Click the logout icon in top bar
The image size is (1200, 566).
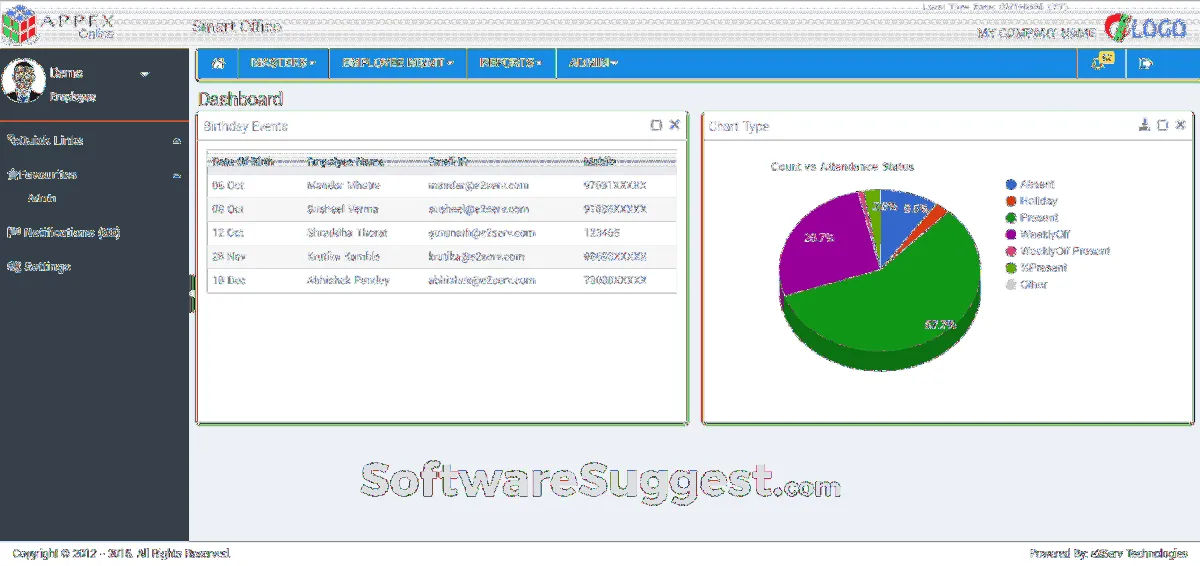tap(1146, 63)
